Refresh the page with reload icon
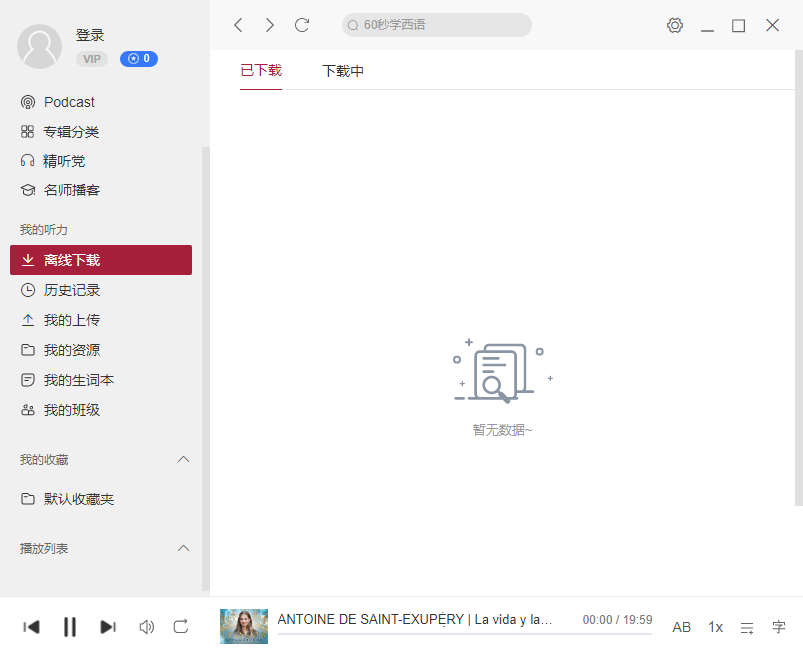Image resolution: width=803 pixels, height=656 pixels. click(x=302, y=25)
